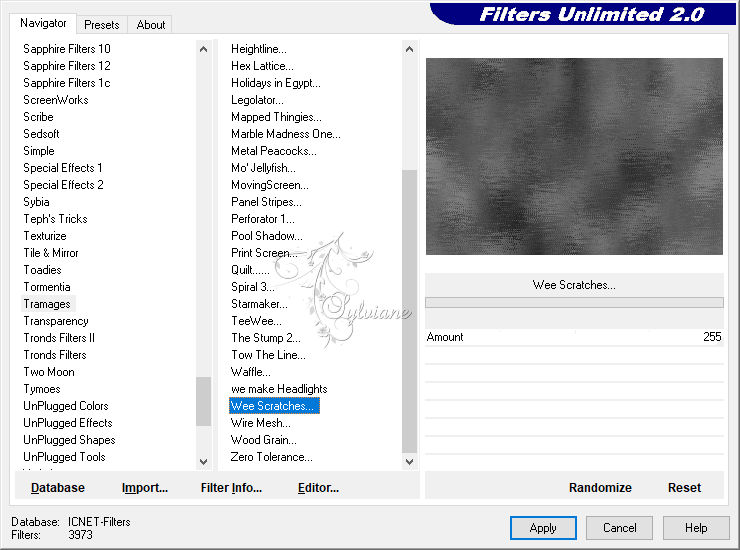Click the Cancel button
Screen dimensions: 740x550
click(619, 528)
